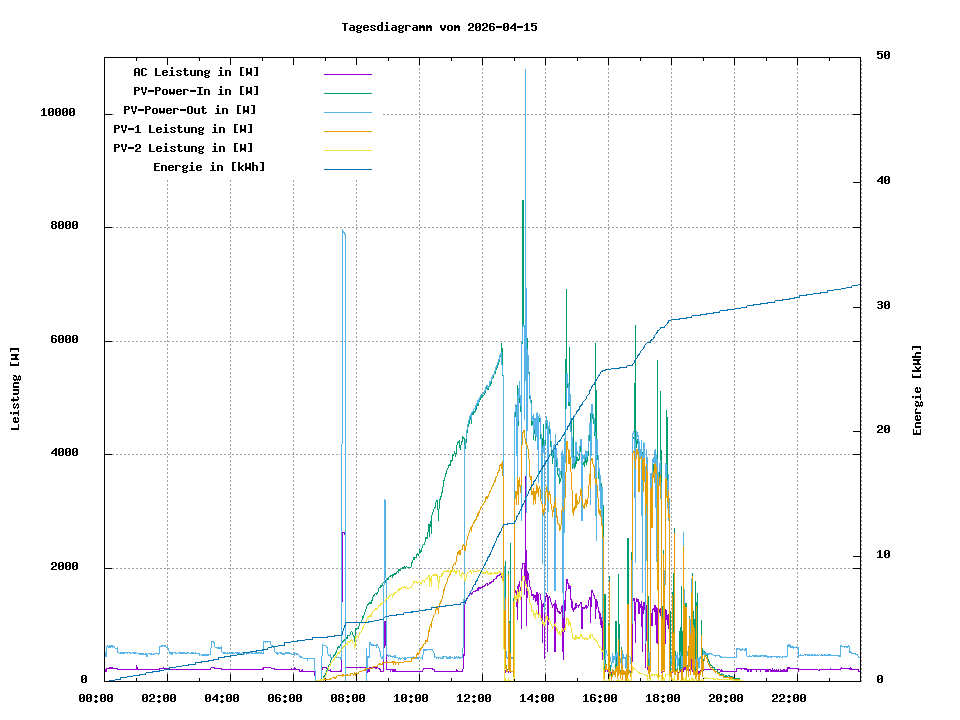Click the 22:00 label on the time axis
This screenshot has height=720, width=960.
coord(788,698)
